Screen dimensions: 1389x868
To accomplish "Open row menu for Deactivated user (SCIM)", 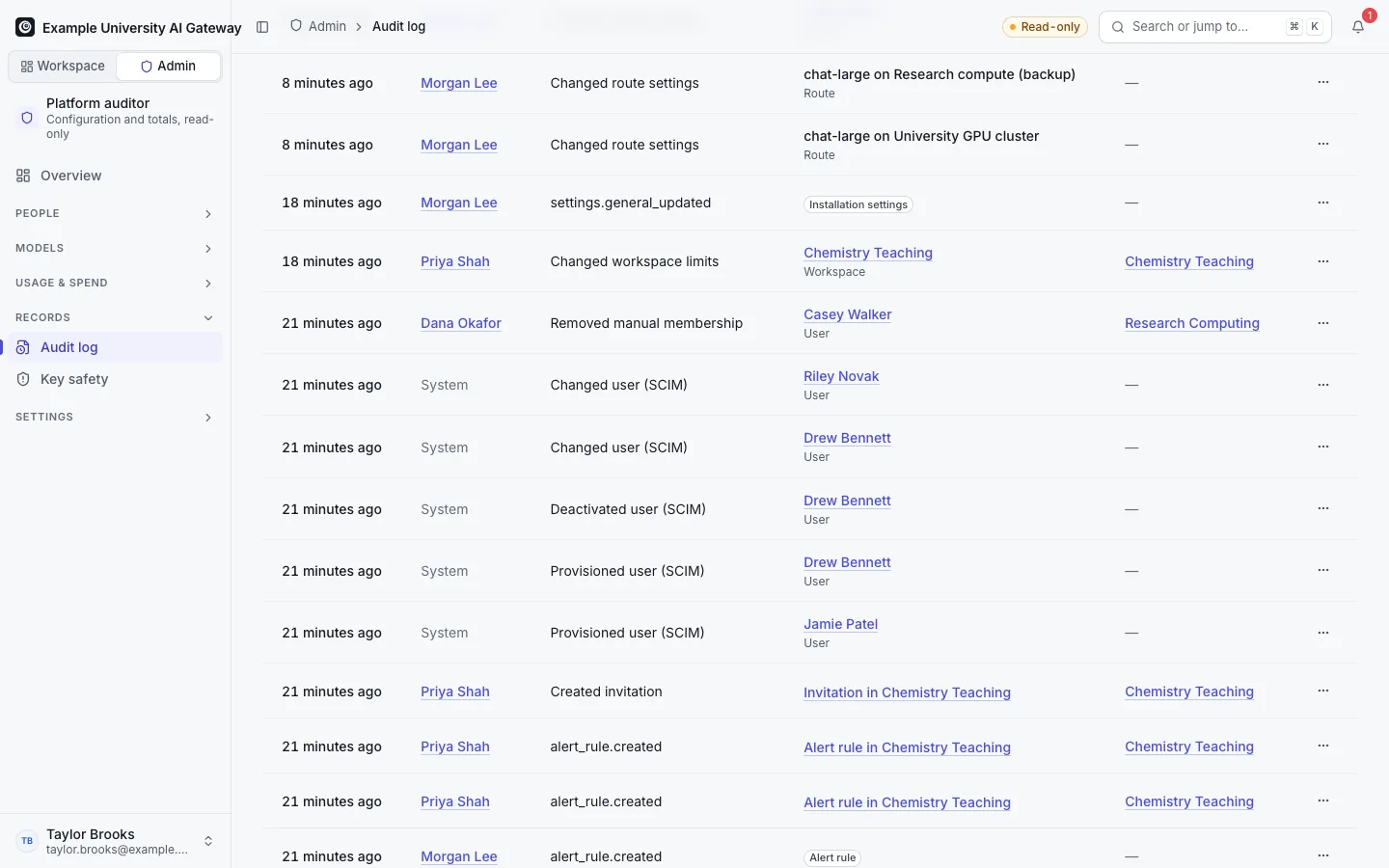I will pyautogui.click(x=1323, y=509).
